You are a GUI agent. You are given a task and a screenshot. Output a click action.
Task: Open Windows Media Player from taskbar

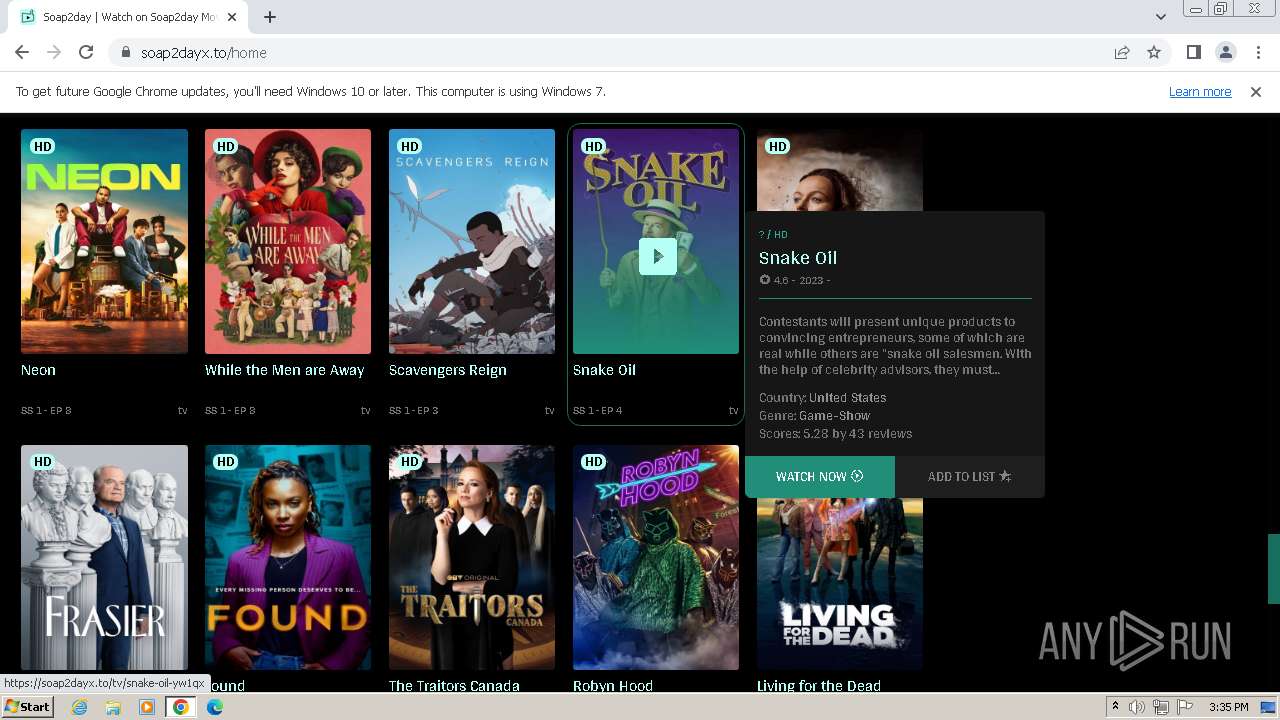point(147,707)
